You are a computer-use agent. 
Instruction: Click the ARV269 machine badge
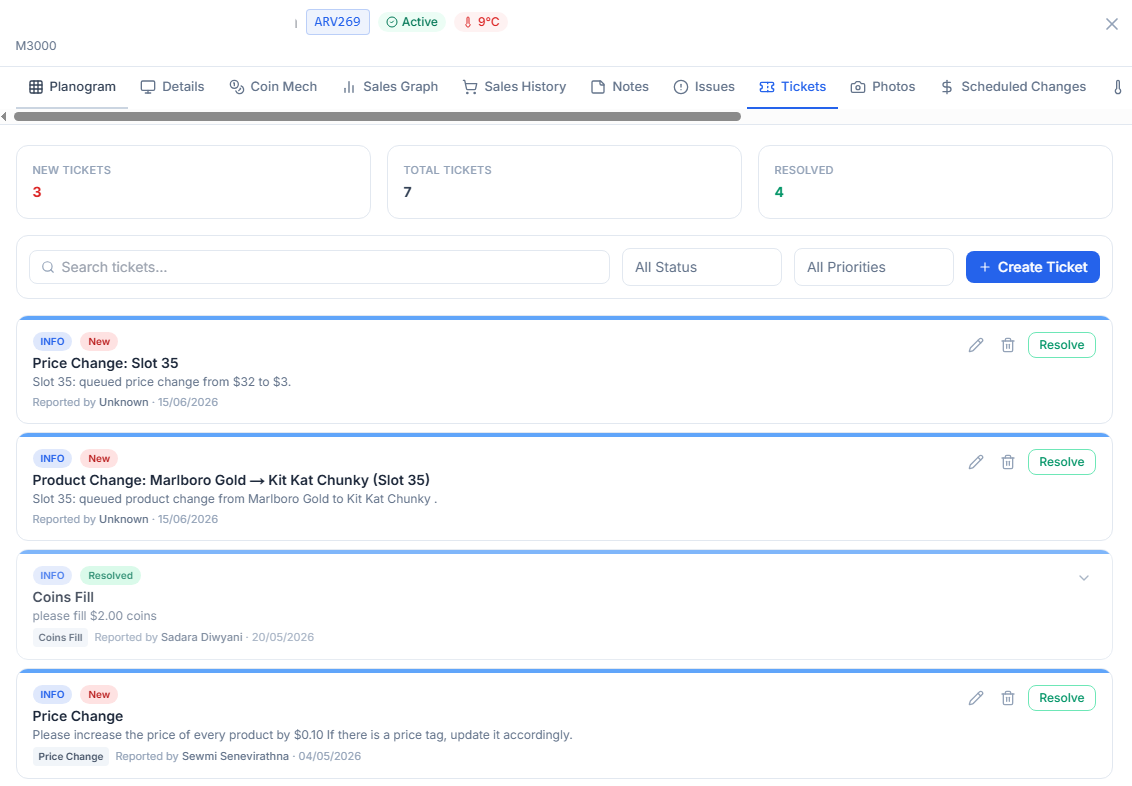(x=337, y=22)
